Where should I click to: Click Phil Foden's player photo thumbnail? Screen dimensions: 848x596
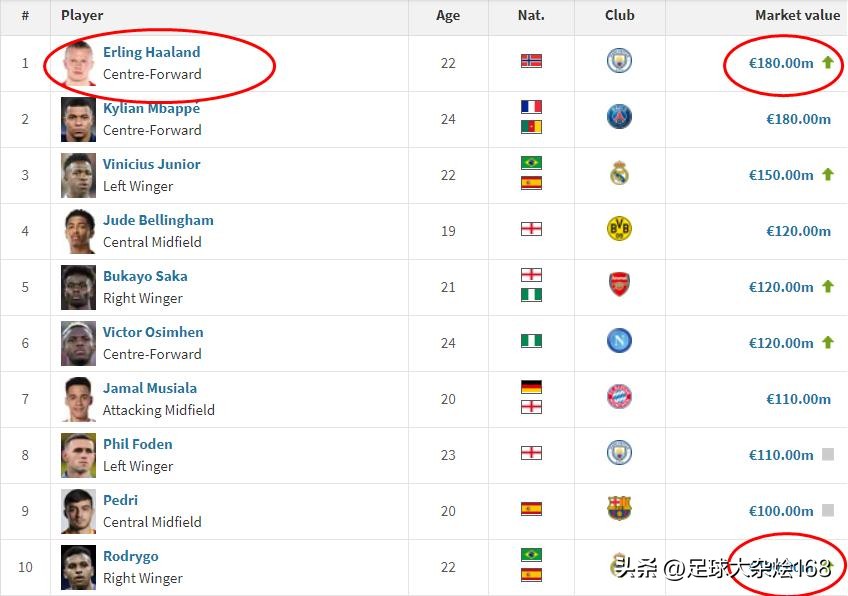coord(78,454)
